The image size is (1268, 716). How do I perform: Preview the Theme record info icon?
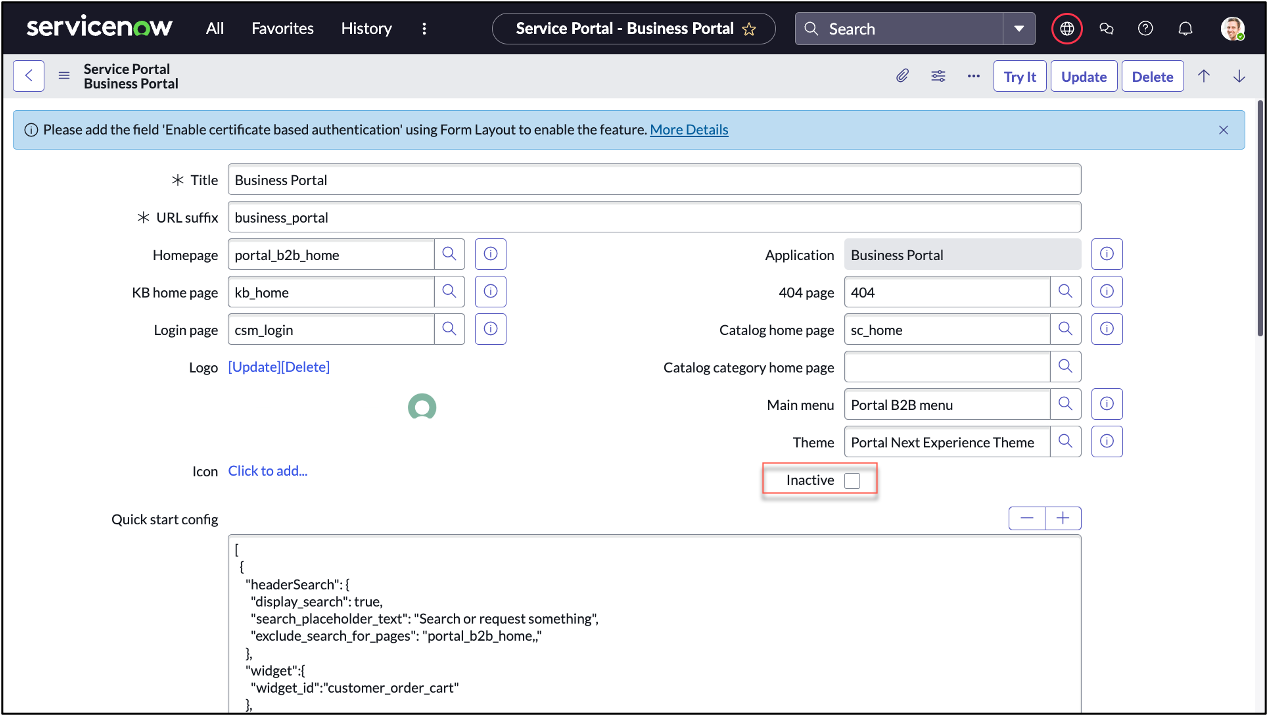point(1107,442)
